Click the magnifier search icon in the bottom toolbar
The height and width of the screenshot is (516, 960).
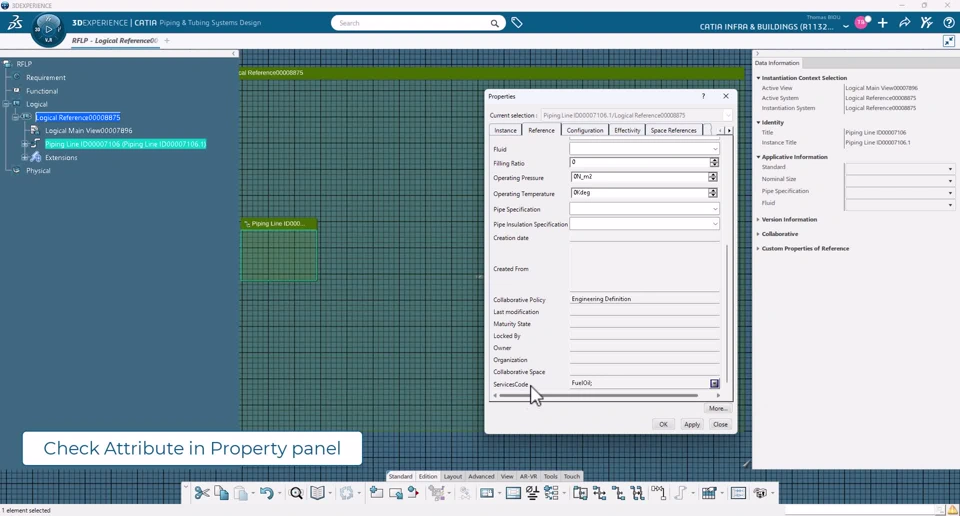point(296,493)
